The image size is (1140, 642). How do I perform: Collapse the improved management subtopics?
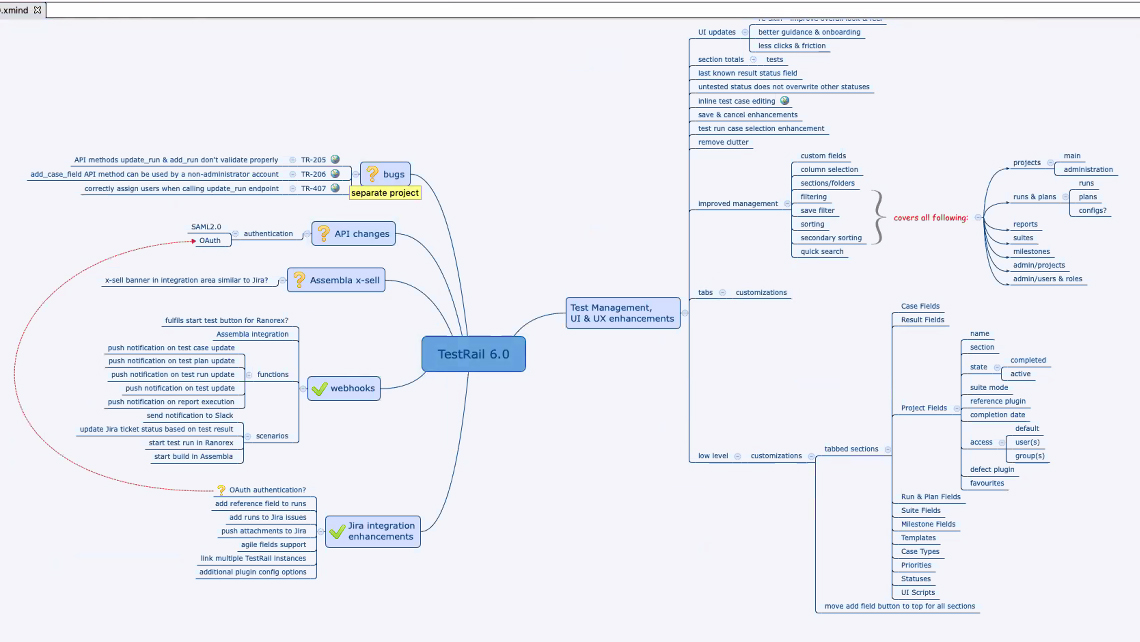click(785, 204)
